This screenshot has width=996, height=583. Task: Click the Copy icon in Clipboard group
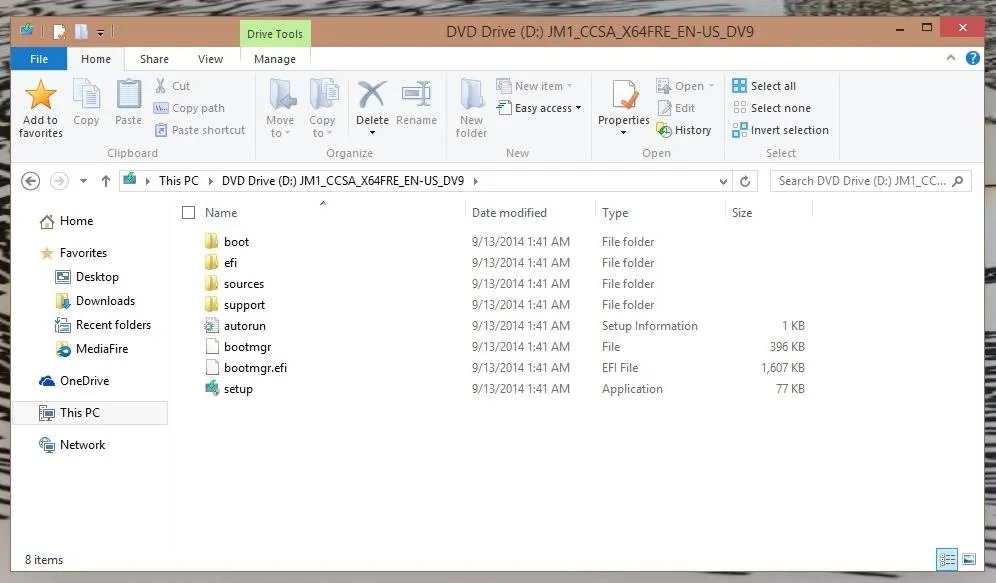pyautogui.click(x=86, y=94)
